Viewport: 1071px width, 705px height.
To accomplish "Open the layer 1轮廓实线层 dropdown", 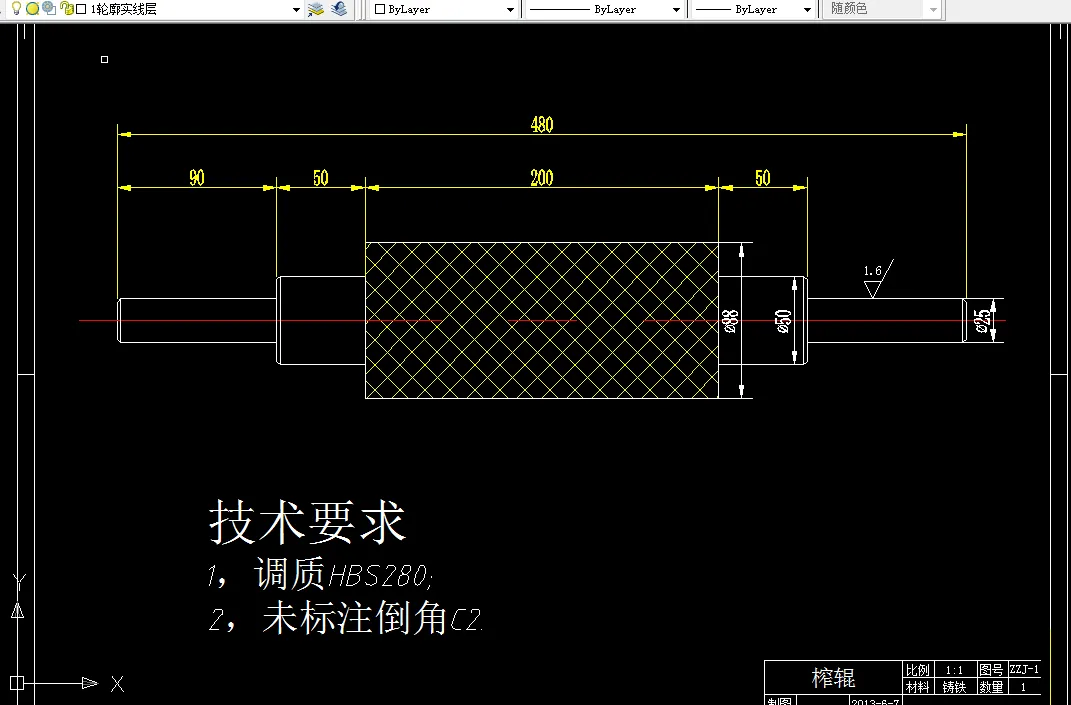I will click(x=295, y=10).
